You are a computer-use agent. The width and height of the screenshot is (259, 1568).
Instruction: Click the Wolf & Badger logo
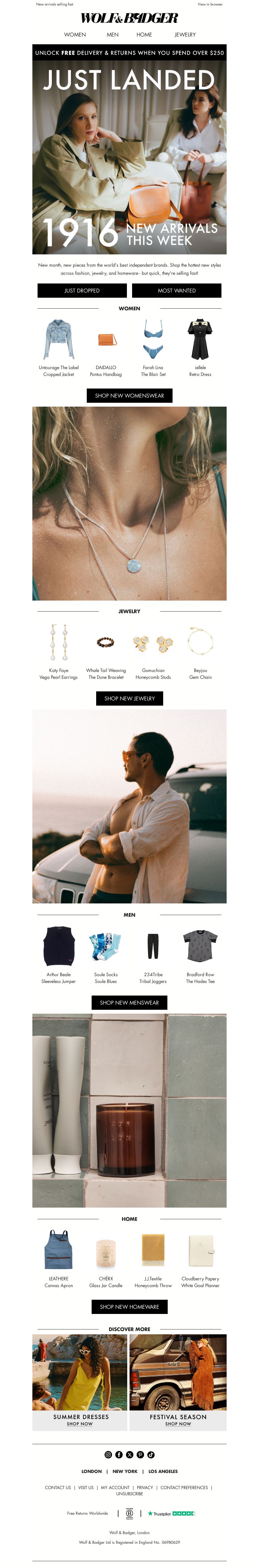pyautogui.click(x=129, y=18)
